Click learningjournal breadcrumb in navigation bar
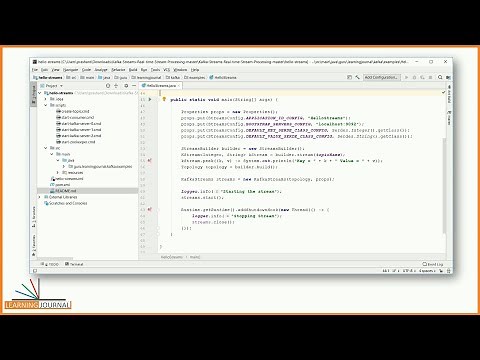Screen dimensions: 480x360 (146, 77)
